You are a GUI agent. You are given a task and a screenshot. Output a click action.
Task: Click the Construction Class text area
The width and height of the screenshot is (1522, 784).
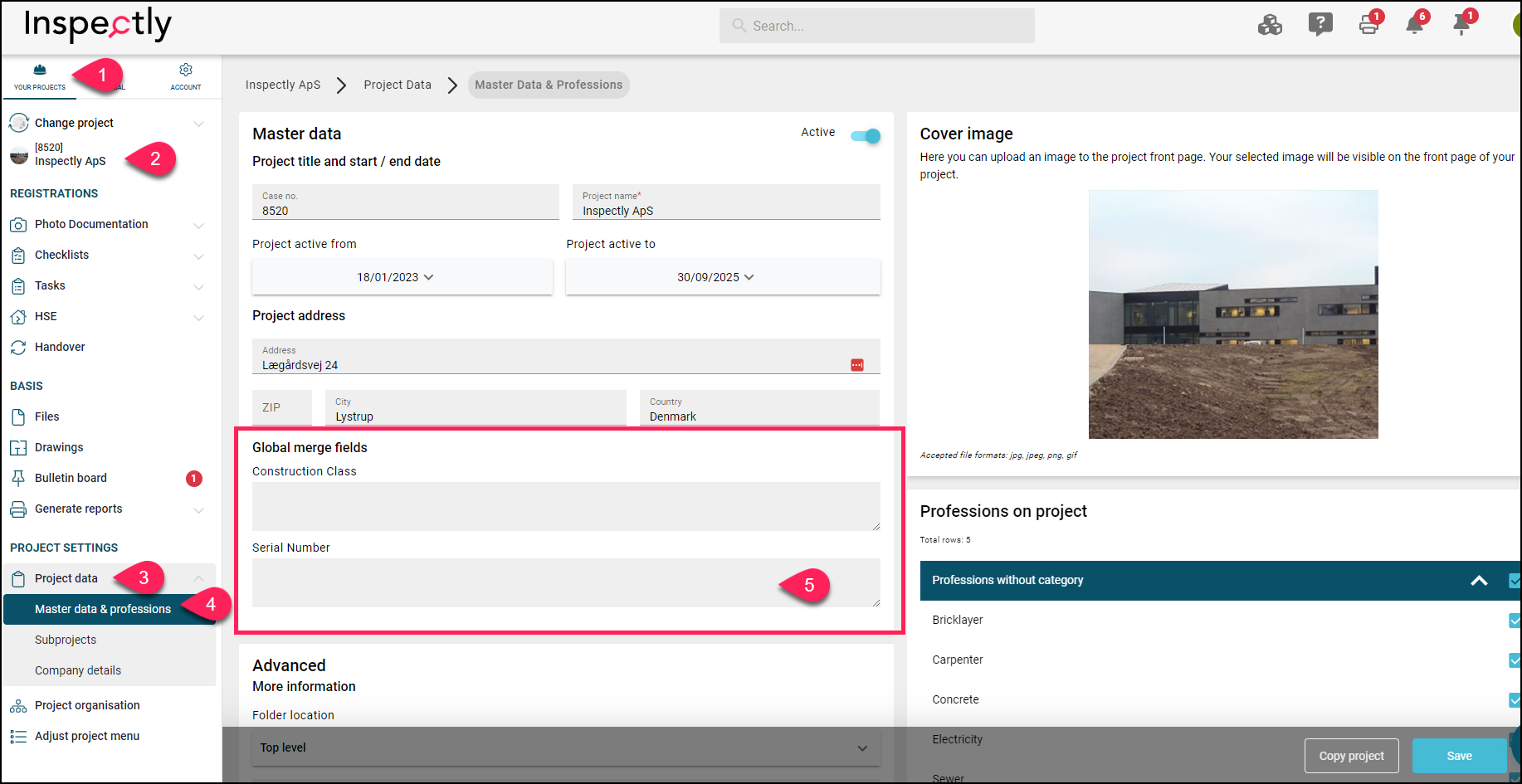(x=566, y=506)
